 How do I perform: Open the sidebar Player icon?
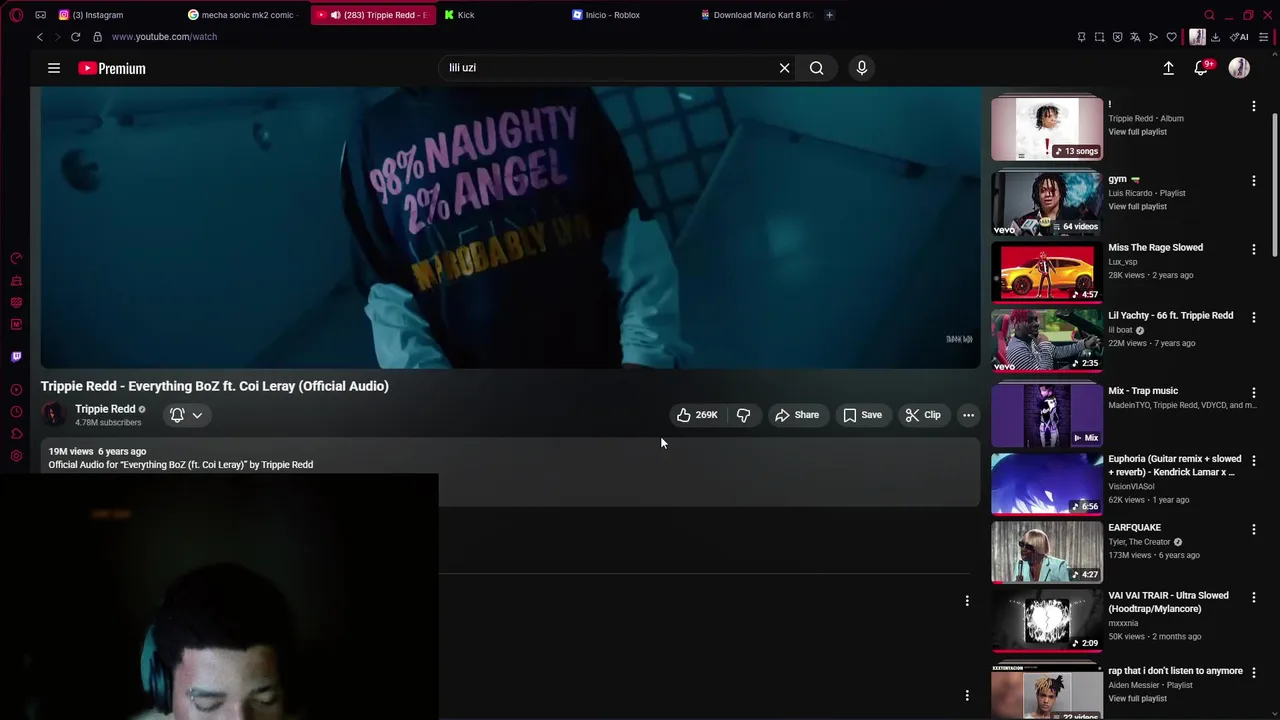[x=16, y=390]
